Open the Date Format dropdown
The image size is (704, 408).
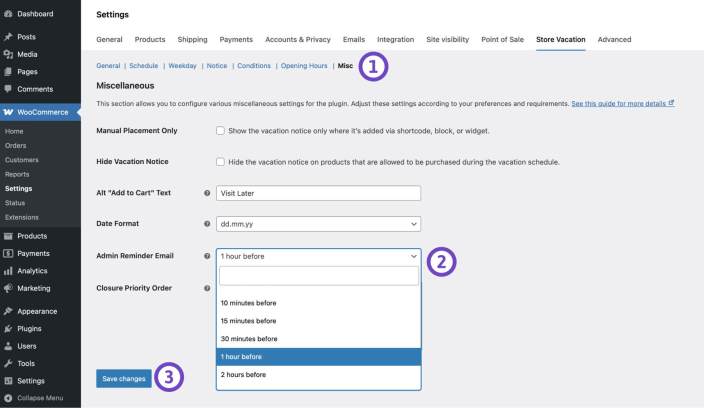pyautogui.click(x=318, y=224)
